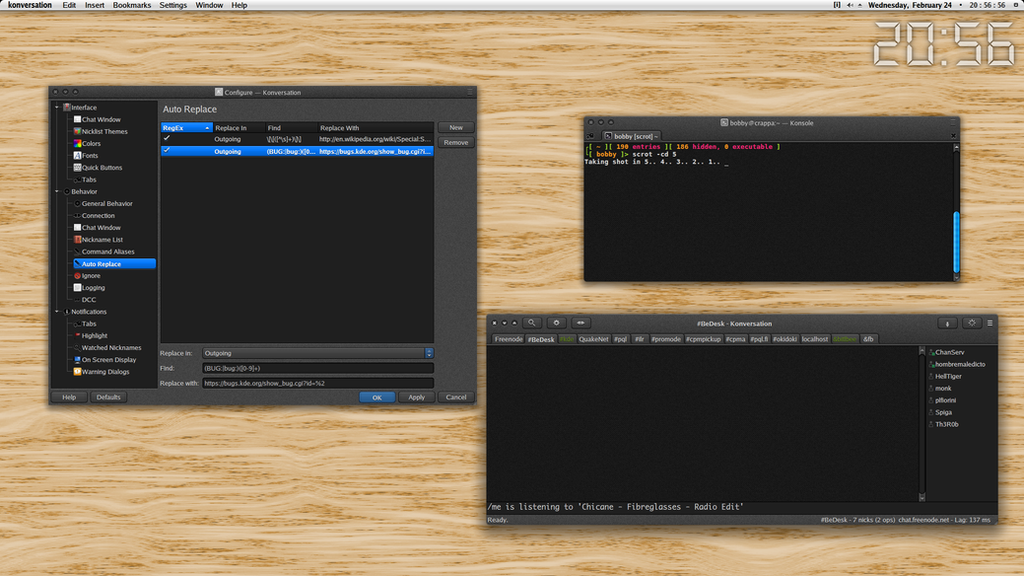
Task: Open the Window menu
Action: tap(209, 5)
